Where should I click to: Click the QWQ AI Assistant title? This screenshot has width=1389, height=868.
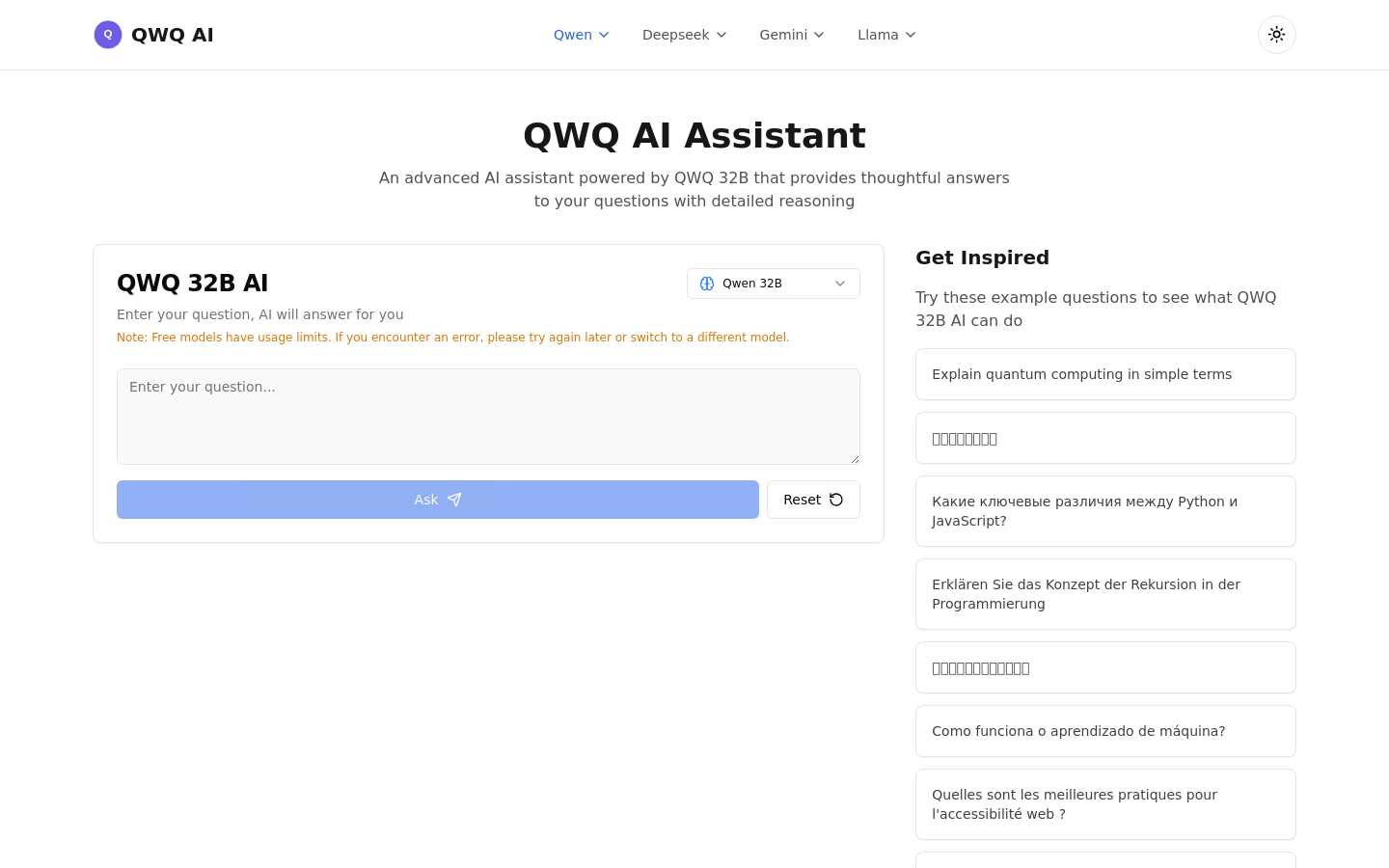pos(694,135)
